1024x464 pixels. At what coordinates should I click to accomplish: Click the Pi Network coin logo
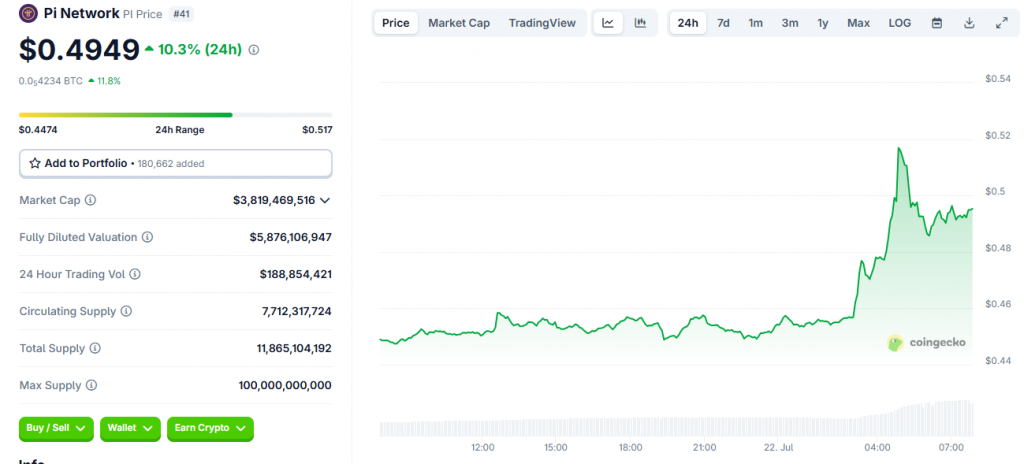(x=28, y=14)
